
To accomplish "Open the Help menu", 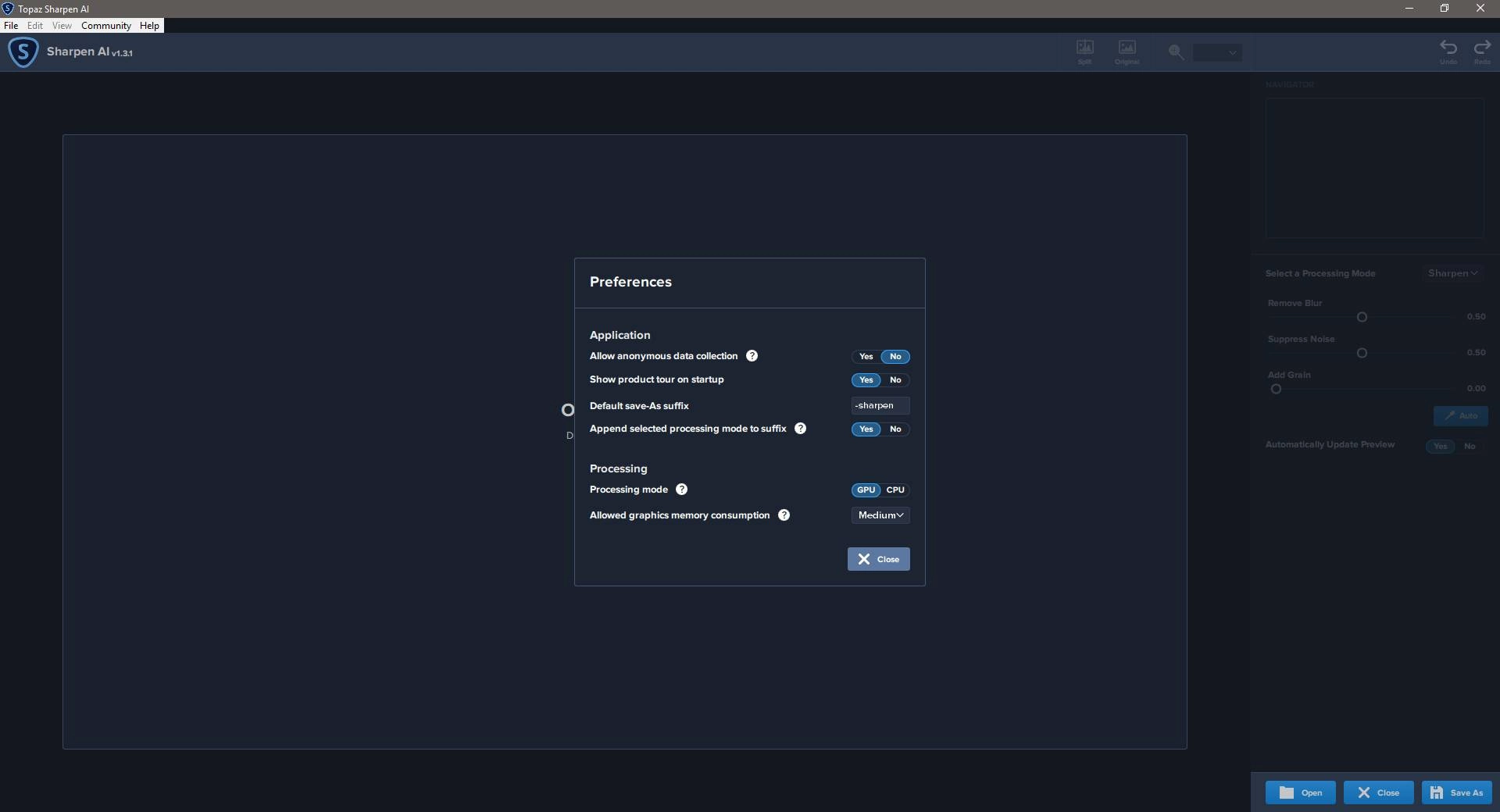I will pos(149,26).
